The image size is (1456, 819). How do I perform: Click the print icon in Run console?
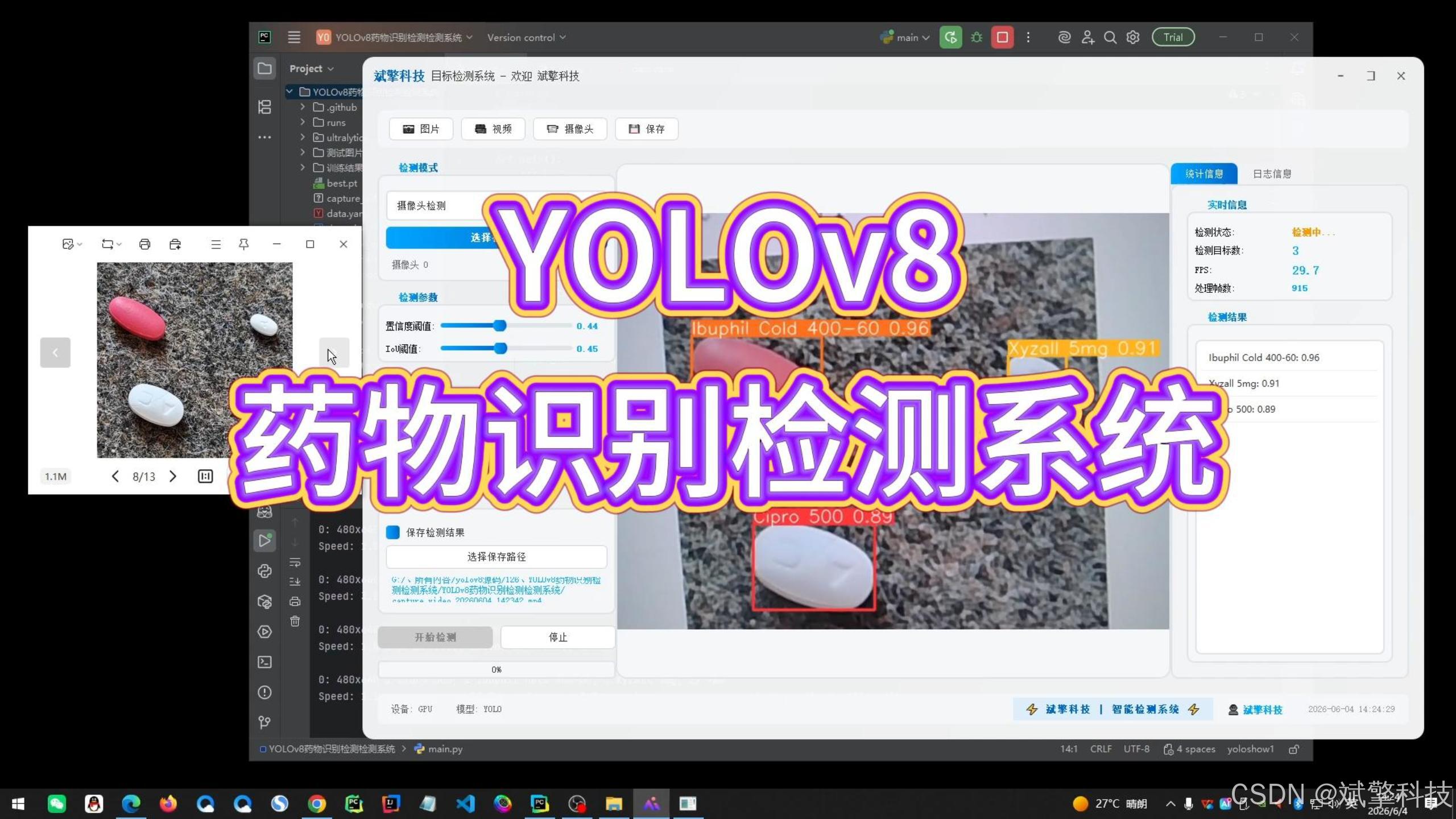(295, 601)
